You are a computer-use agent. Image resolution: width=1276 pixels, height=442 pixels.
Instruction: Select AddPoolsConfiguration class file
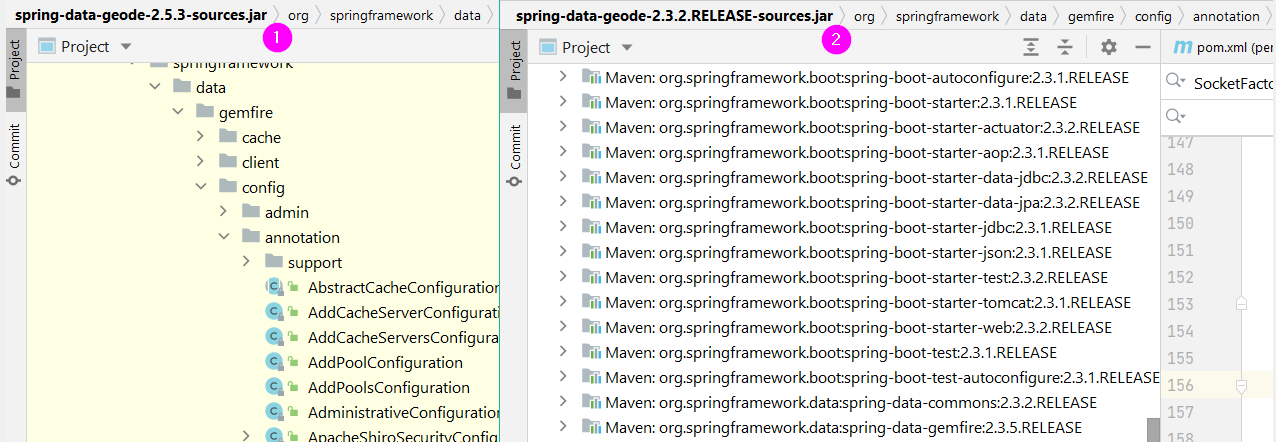point(388,387)
